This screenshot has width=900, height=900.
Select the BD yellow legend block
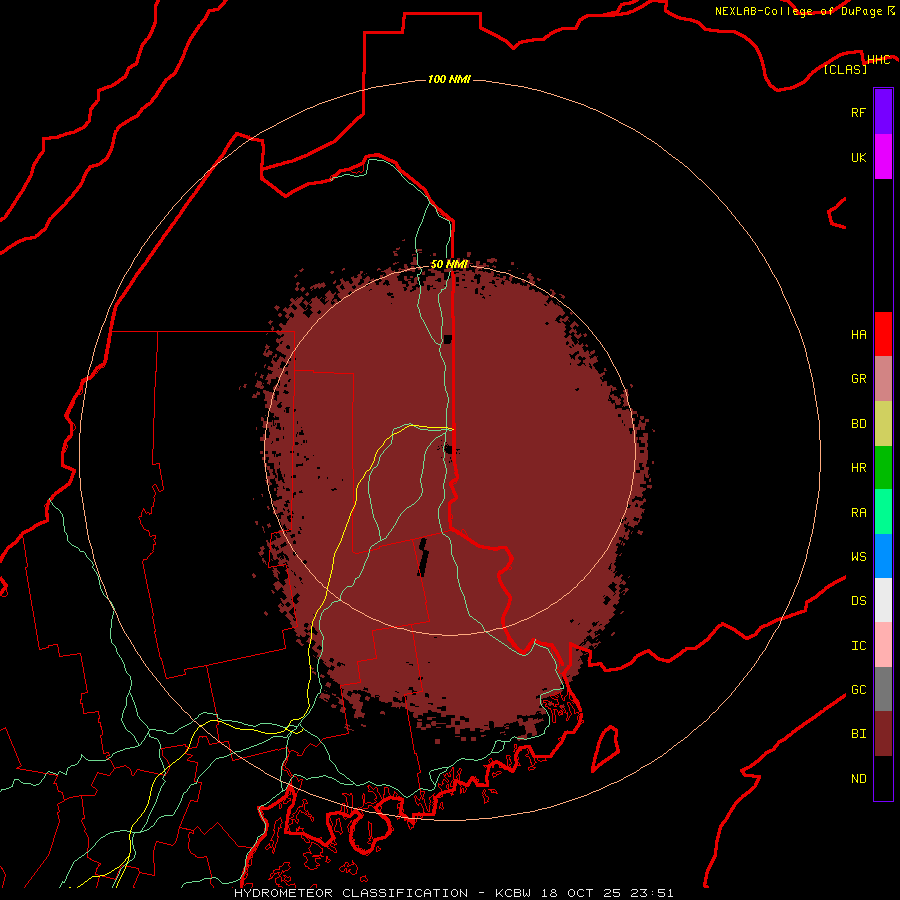[883, 424]
